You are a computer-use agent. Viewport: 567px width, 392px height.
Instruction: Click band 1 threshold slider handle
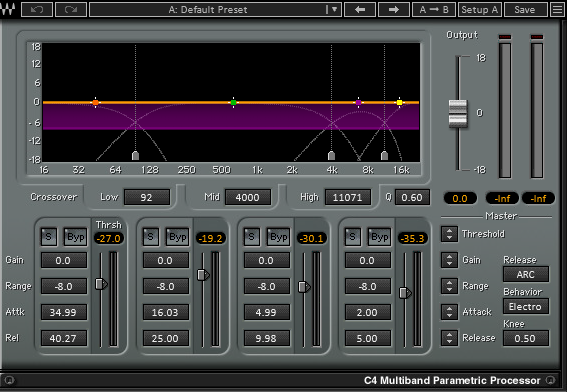point(101,284)
